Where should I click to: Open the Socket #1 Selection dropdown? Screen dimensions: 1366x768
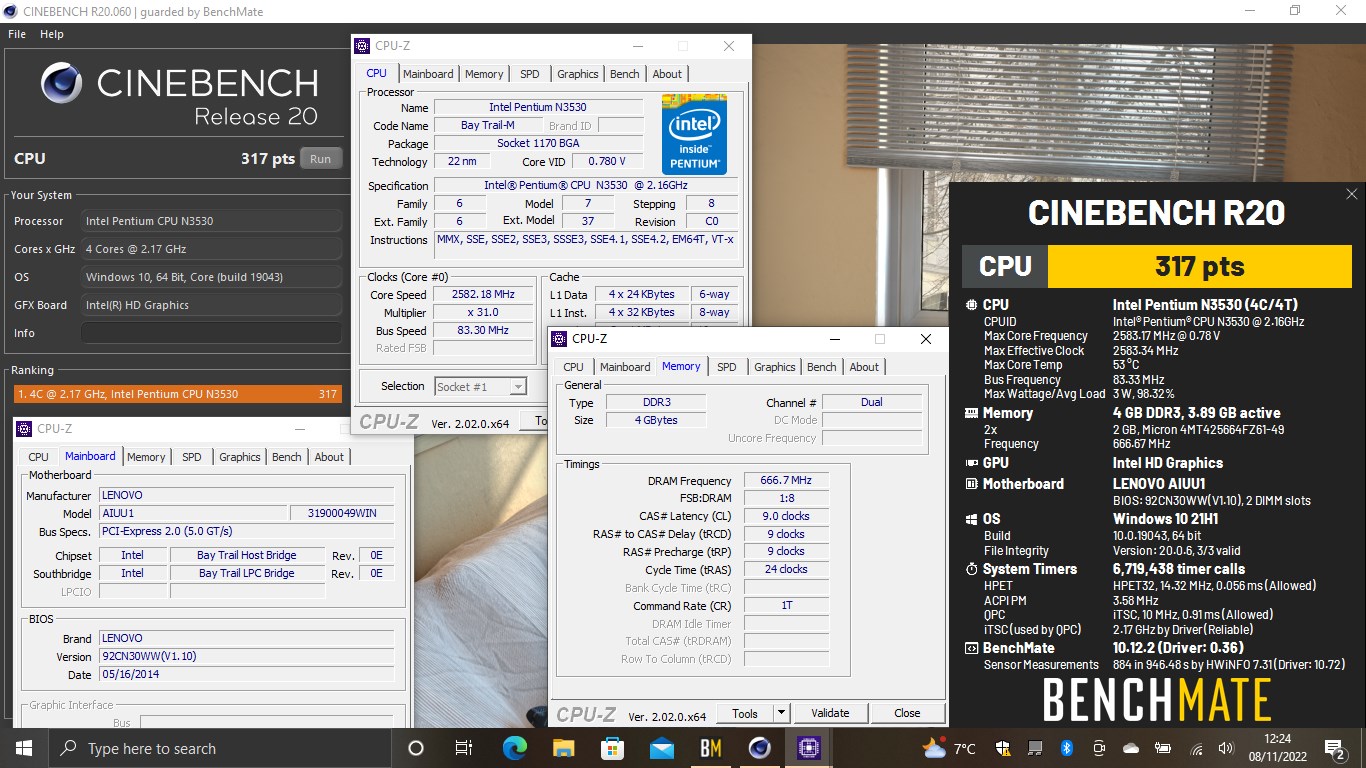[480, 386]
